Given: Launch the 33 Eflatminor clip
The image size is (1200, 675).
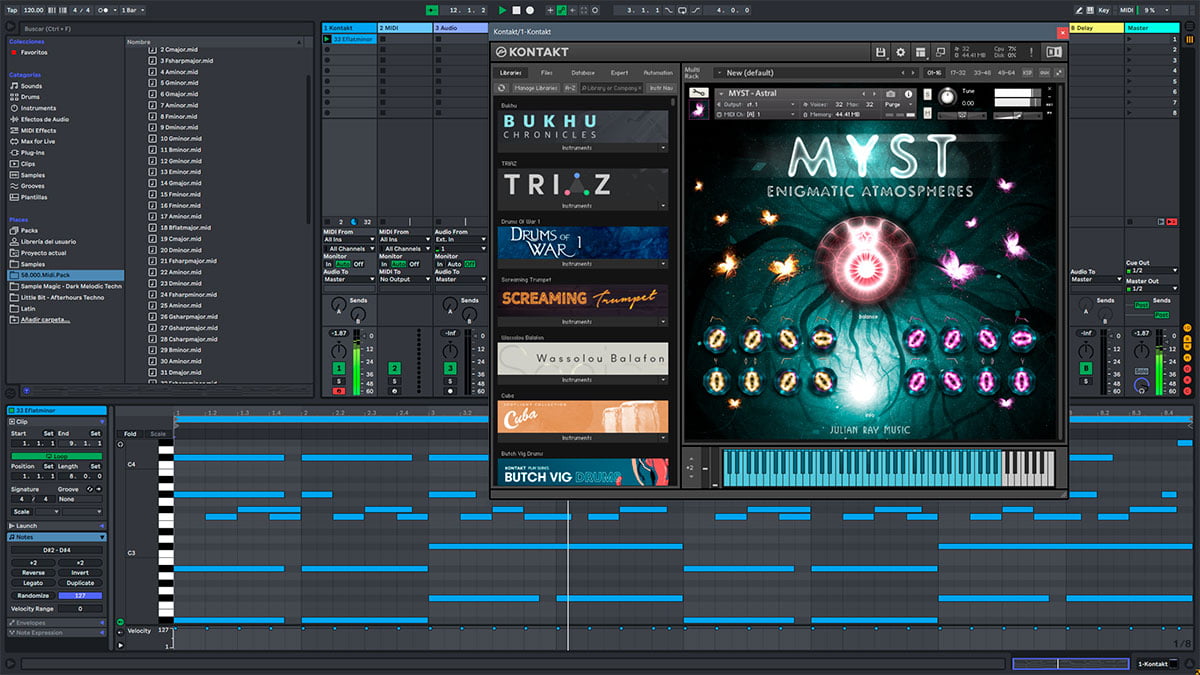Looking at the screenshot, I should pos(326,39).
